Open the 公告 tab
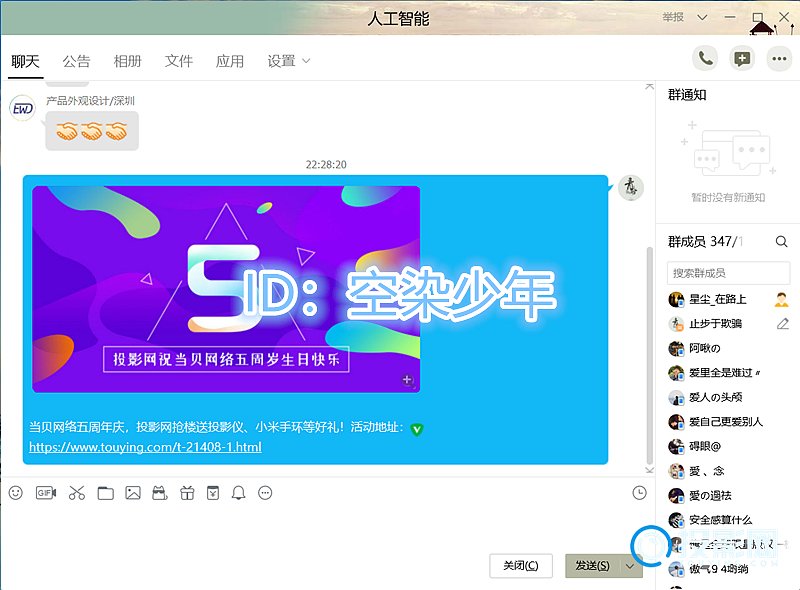 coord(77,61)
